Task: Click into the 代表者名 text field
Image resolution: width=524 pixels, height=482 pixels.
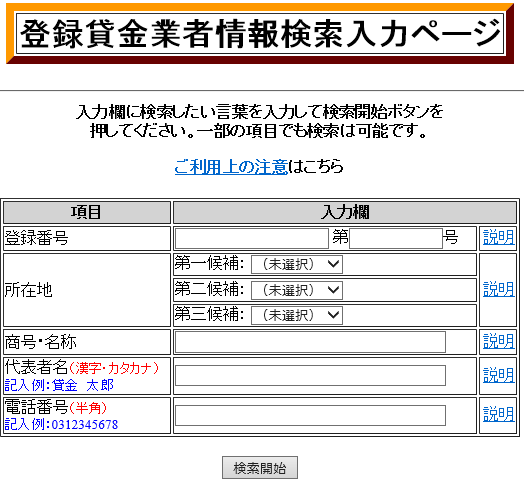Action: (310, 375)
